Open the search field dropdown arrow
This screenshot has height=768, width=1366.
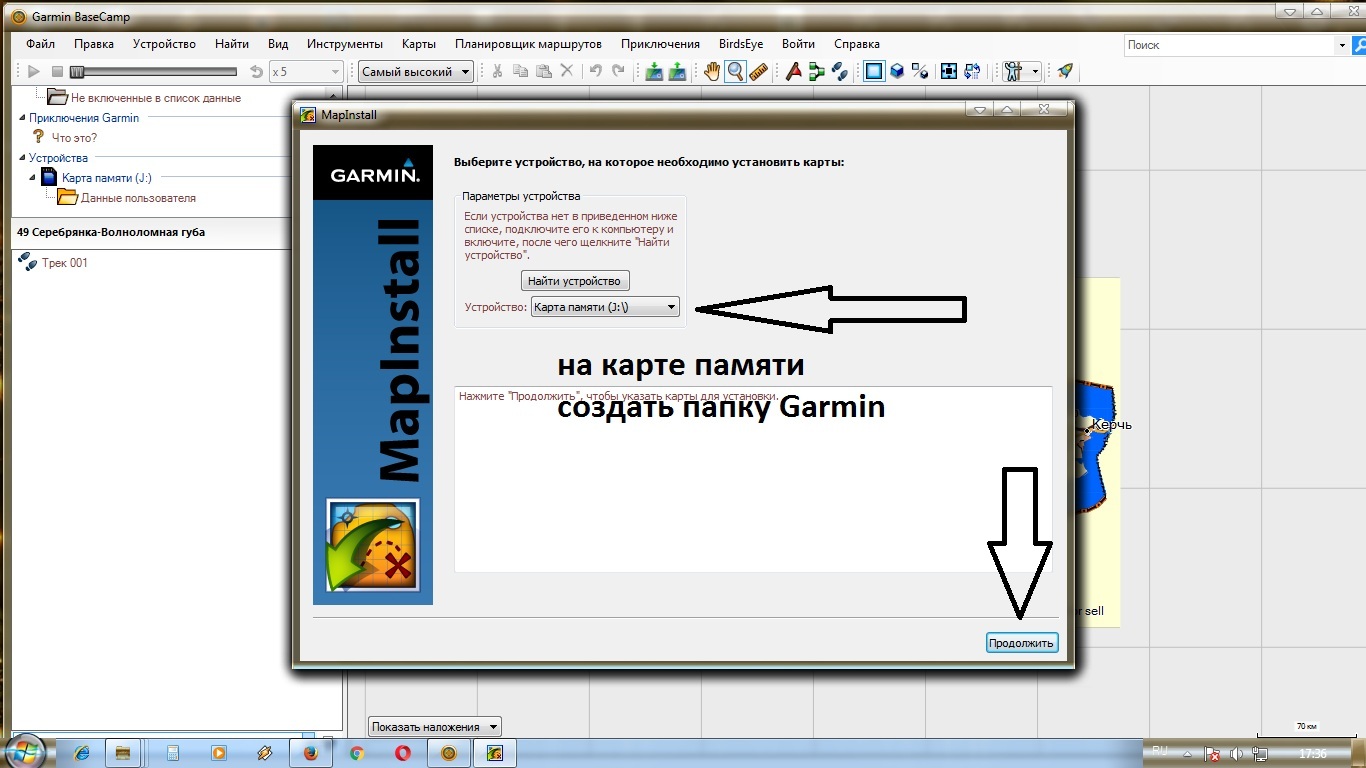[x=1342, y=45]
